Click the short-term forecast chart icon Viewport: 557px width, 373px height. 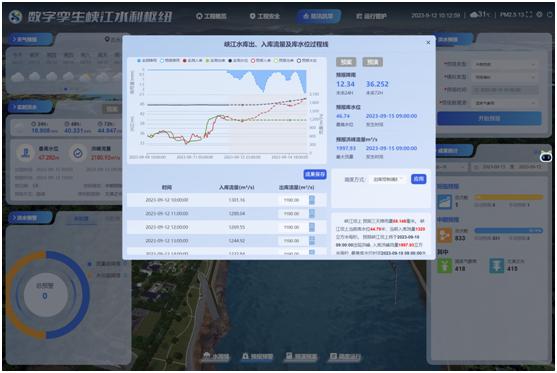pyautogui.click(x=444, y=202)
